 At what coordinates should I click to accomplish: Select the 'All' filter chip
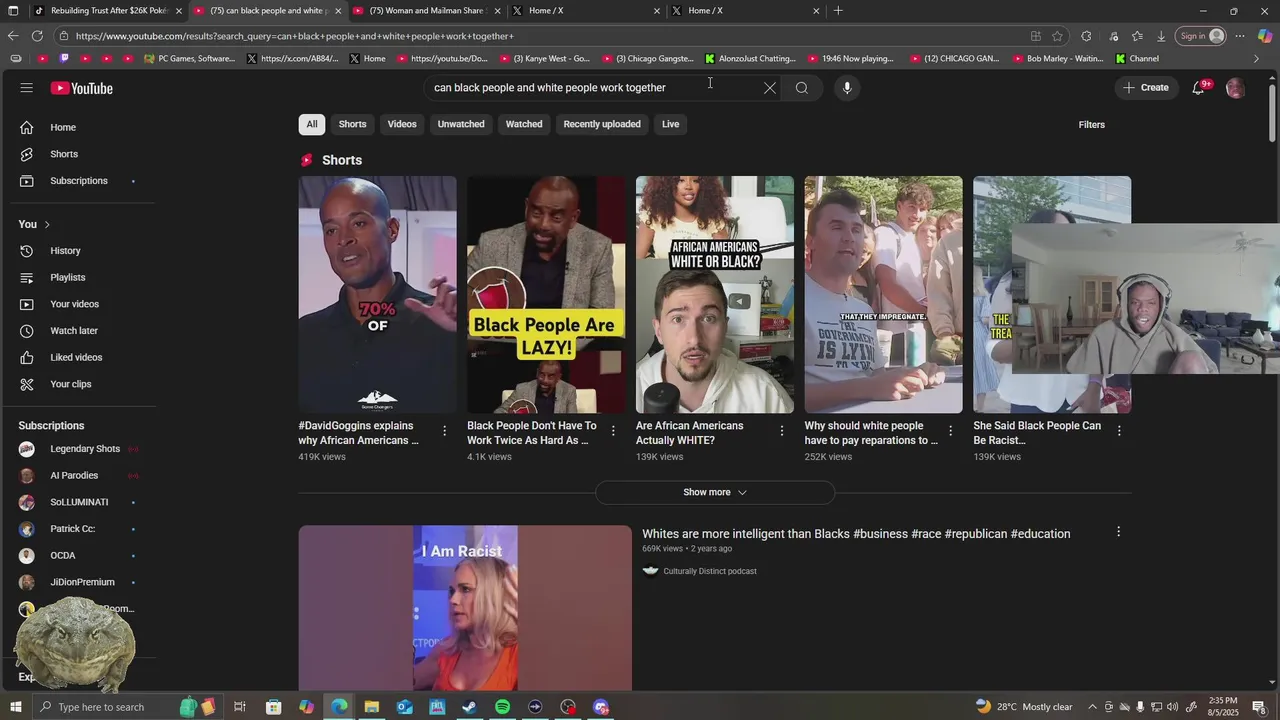[x=312, y=124]
